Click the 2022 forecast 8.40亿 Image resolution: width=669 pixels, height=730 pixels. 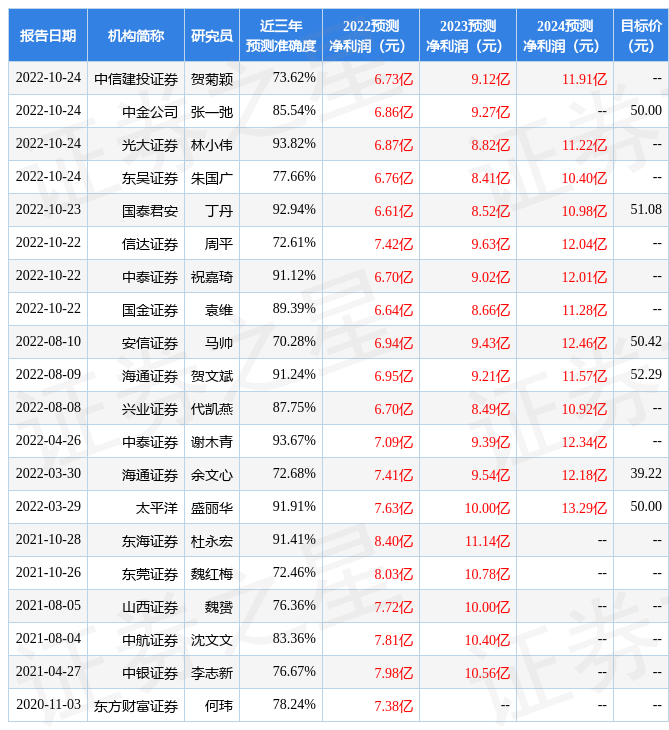click(x=394, y=541)
